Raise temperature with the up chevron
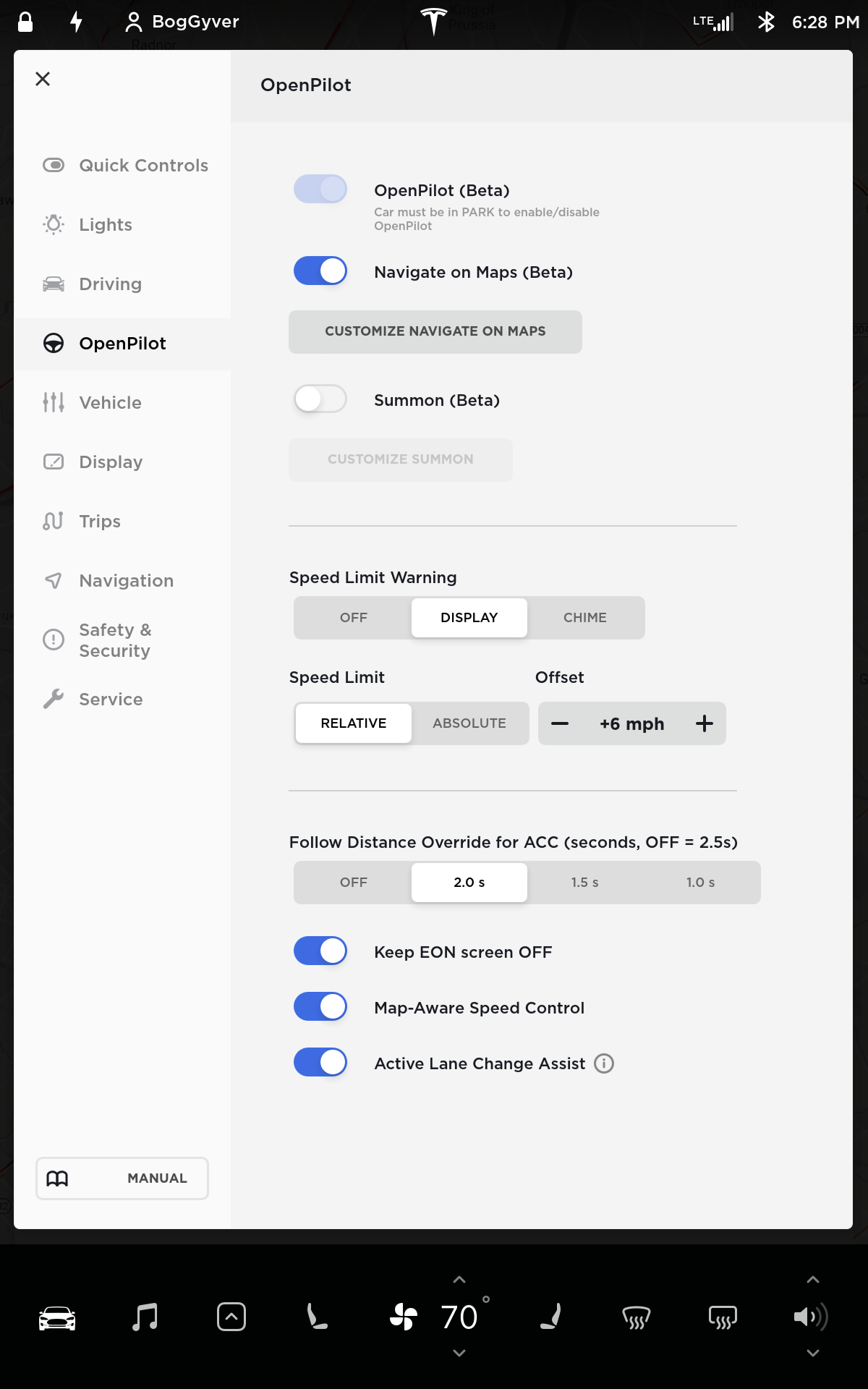Viewport: 868px width, 1389px height. point(459,1280)
